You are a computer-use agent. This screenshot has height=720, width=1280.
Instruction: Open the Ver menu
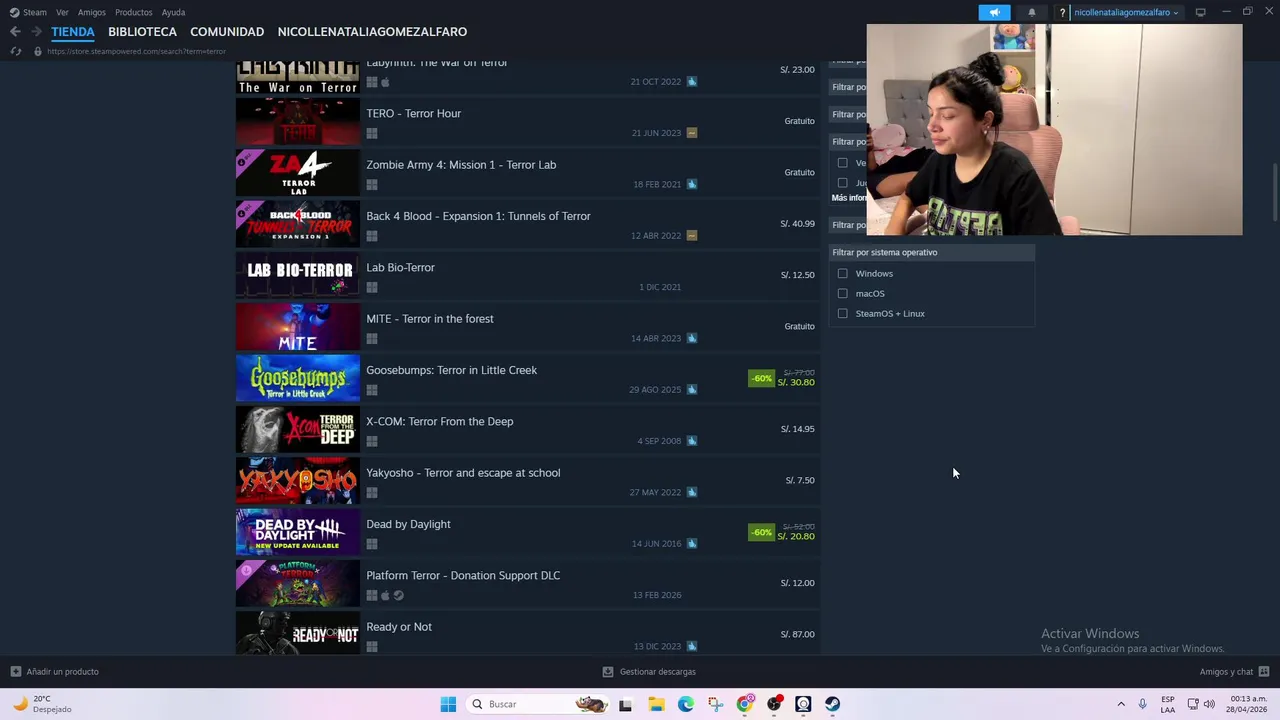[x=62, y=12]
